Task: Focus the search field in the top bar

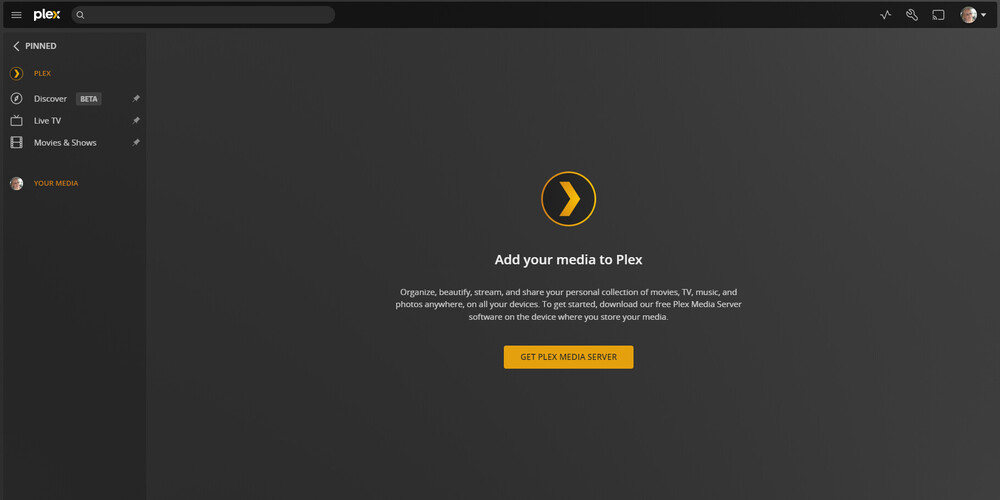Action: click(x=203, y=15)
